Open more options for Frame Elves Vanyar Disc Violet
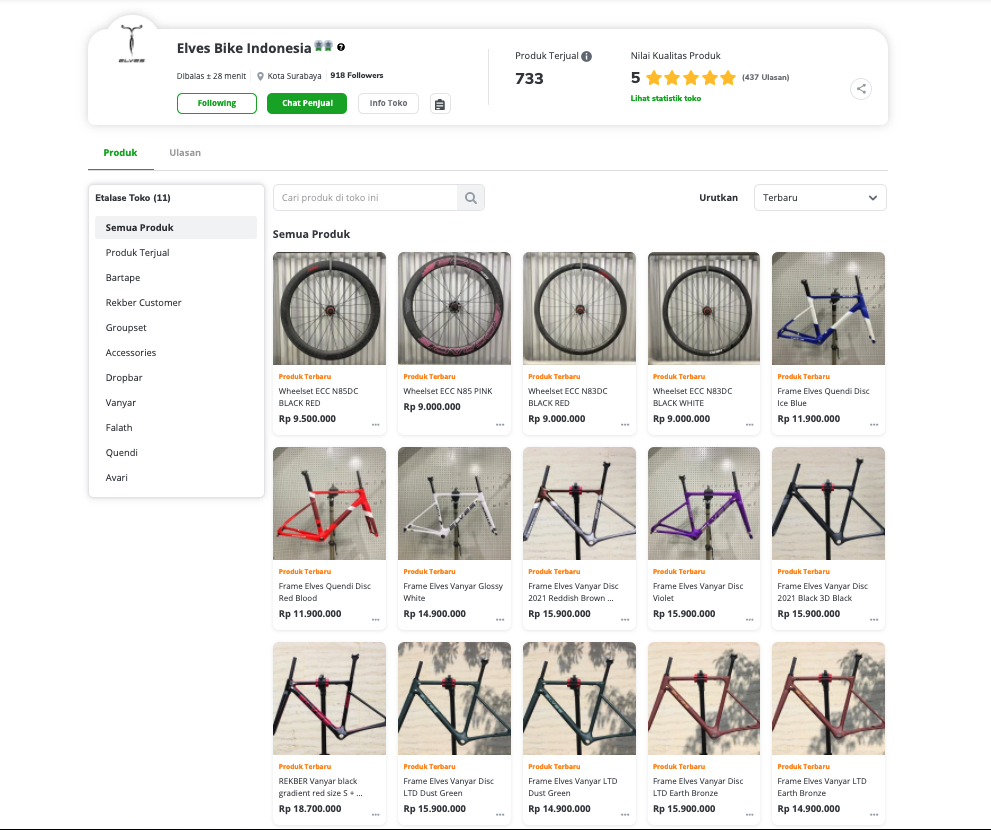The height and width of the screenshot is (830, 991). pos(750,619)
